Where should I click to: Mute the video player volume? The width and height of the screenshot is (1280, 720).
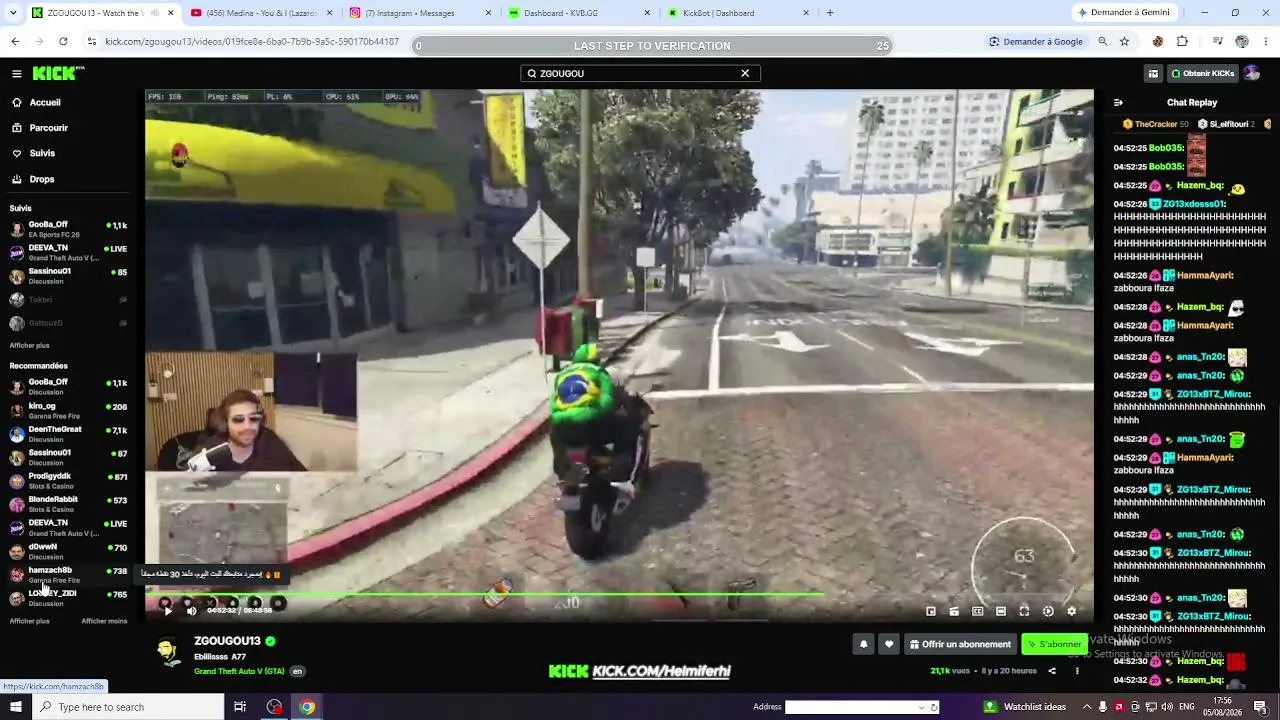point(191,610)
